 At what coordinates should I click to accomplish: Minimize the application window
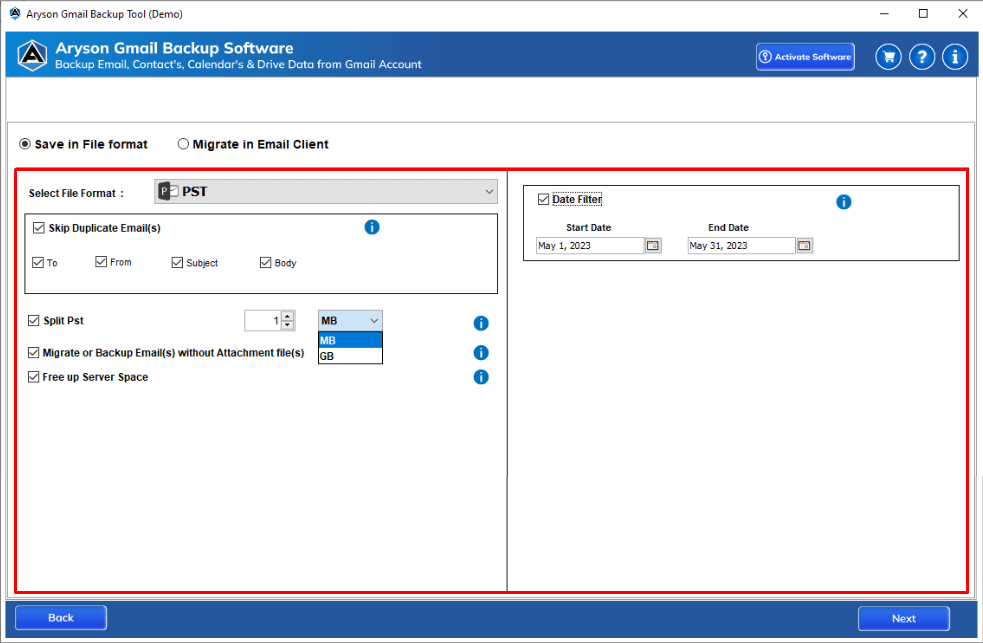885,13
